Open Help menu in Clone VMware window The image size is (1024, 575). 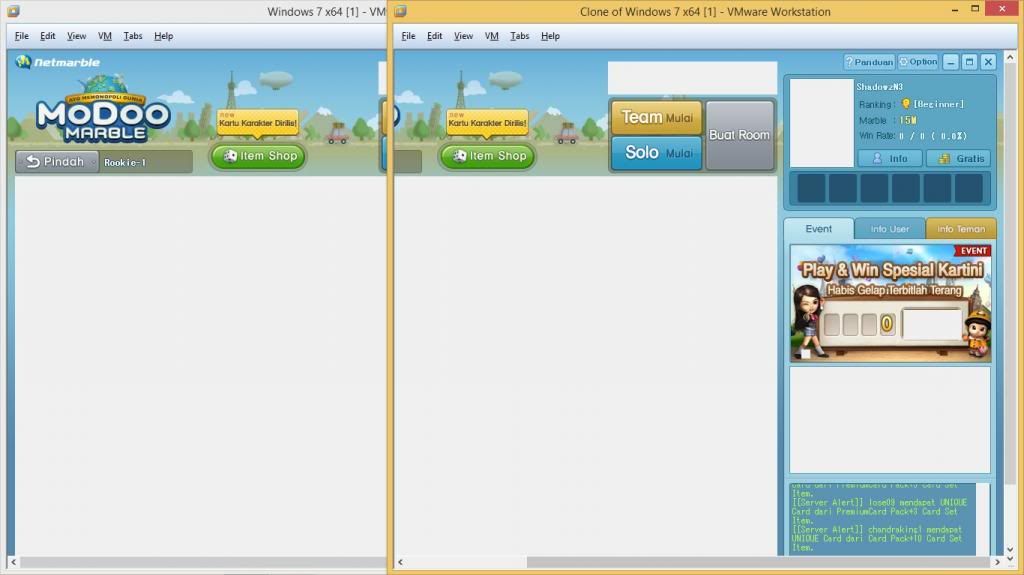point(550,36)
